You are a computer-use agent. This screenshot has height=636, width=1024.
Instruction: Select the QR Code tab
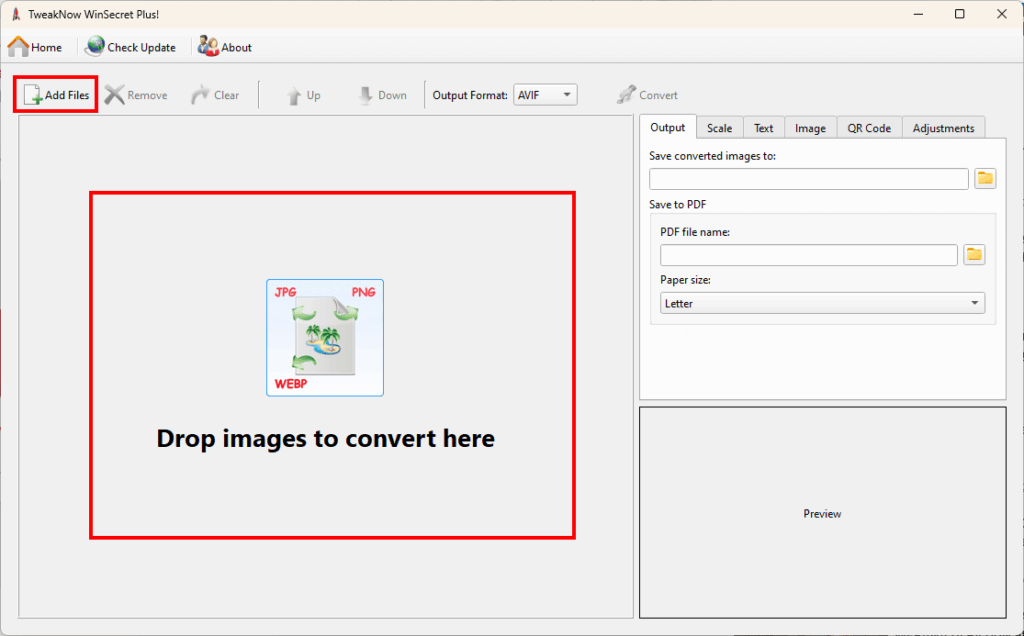coord(869,128)
